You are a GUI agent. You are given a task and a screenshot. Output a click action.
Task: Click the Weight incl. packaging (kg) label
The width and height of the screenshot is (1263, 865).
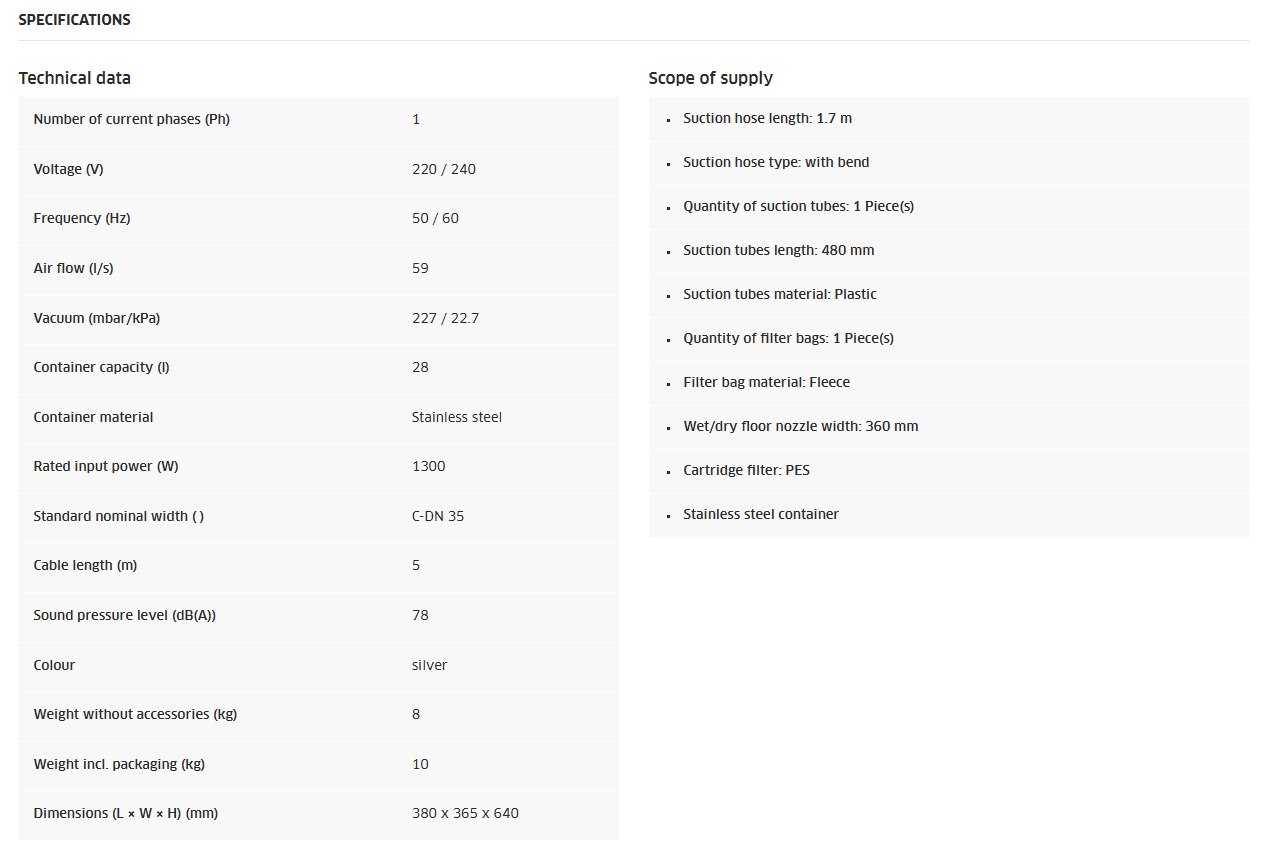click(x=119, y=764)
